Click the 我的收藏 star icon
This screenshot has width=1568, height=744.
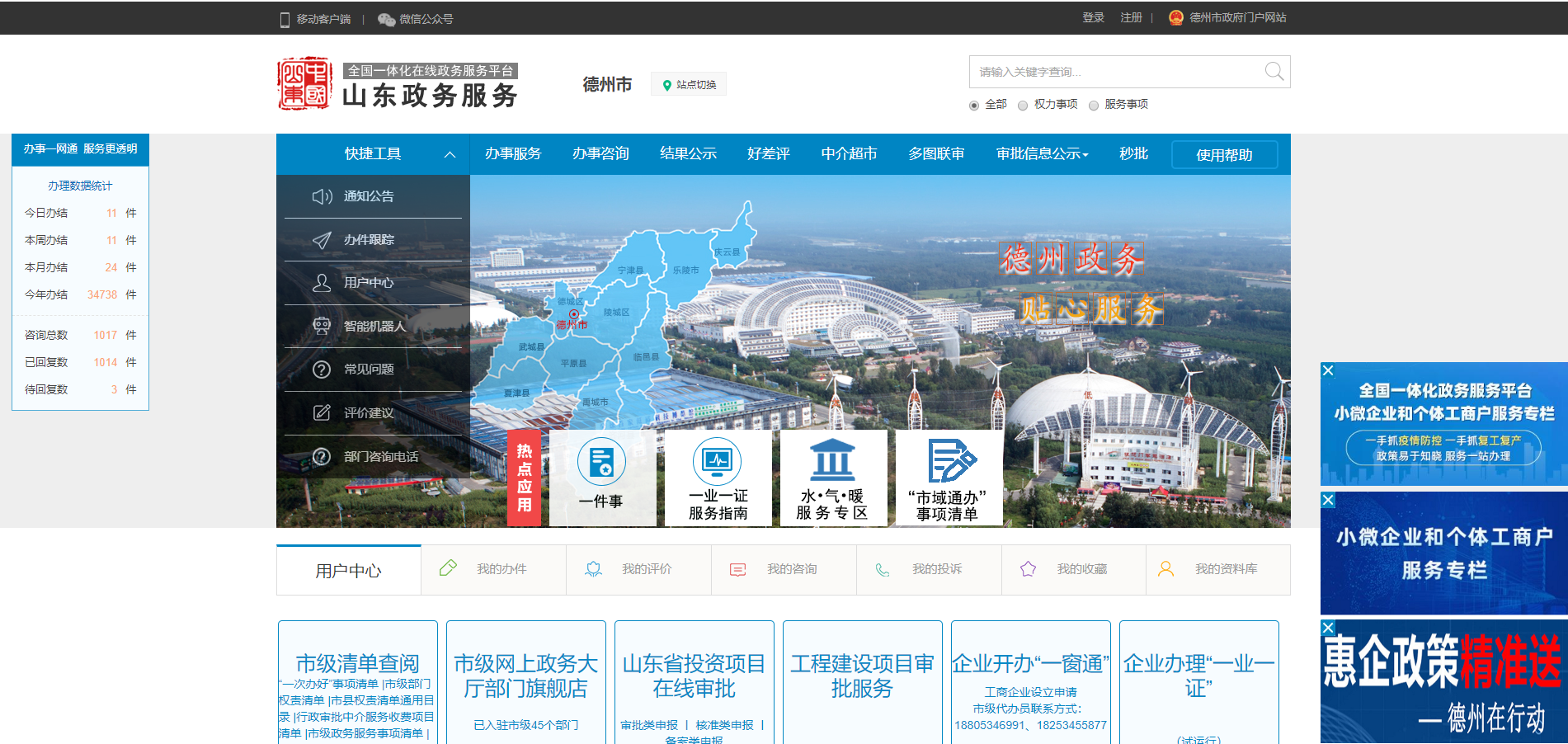click(x=1028, y=569)
